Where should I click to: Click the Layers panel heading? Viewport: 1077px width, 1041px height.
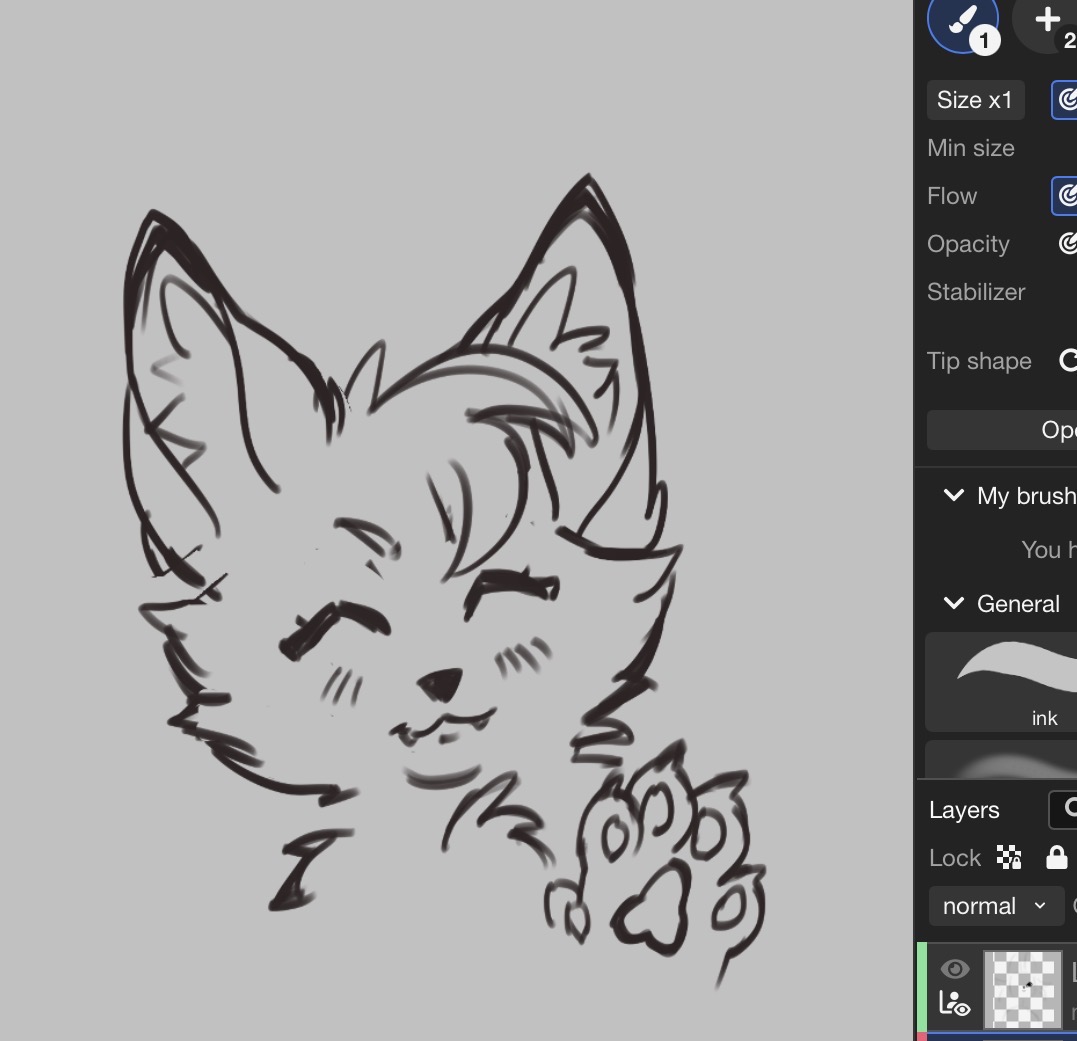click(x=964, y=810)
